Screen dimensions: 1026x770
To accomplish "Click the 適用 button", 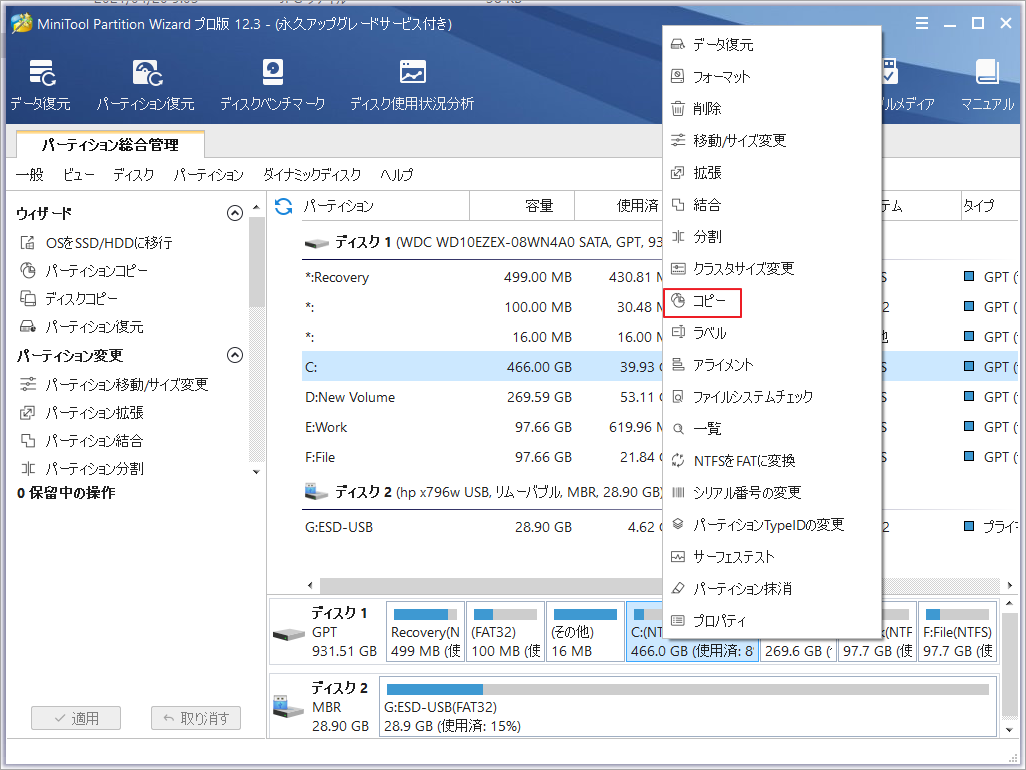I will [x=76, y=718].
